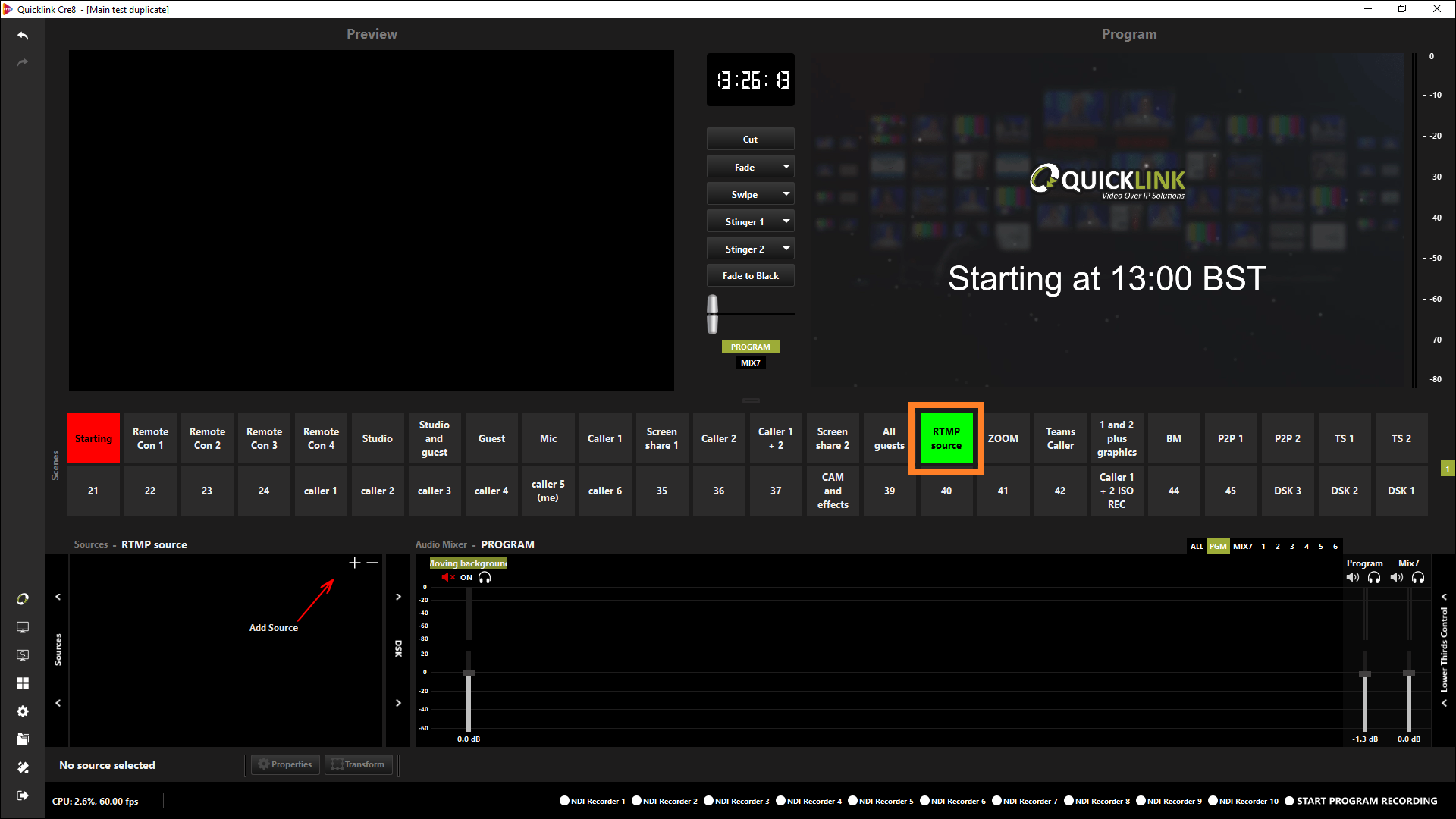Open the Quicklink logo sidebar icon
The height and width of the screenshot is (819, 1456).
[x=23, y=599]
